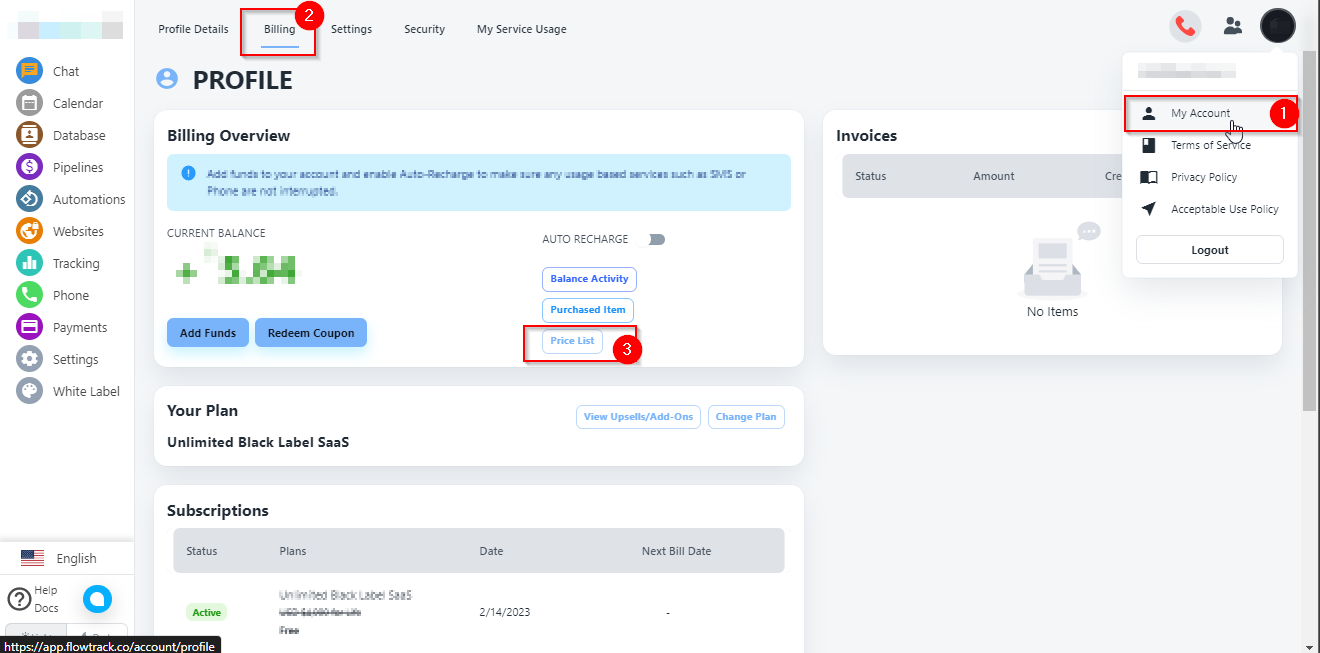Open the Websites globe icon
Image resolution: width=1320 pixels, height=653 pixels.
click(30, 231)
